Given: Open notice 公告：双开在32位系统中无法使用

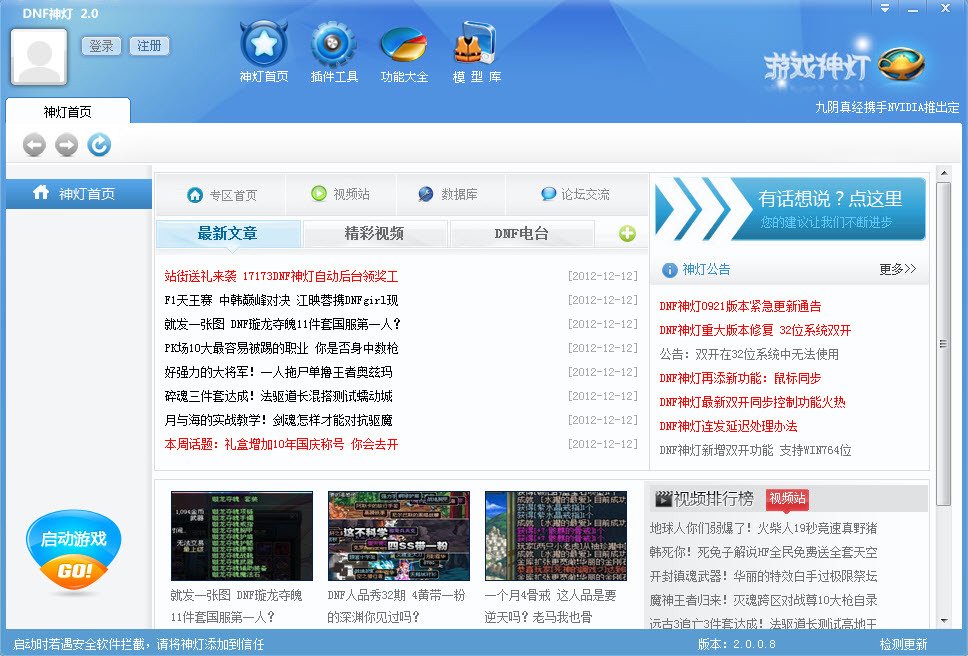Looking at the screenshot, I should pos(749,354).
